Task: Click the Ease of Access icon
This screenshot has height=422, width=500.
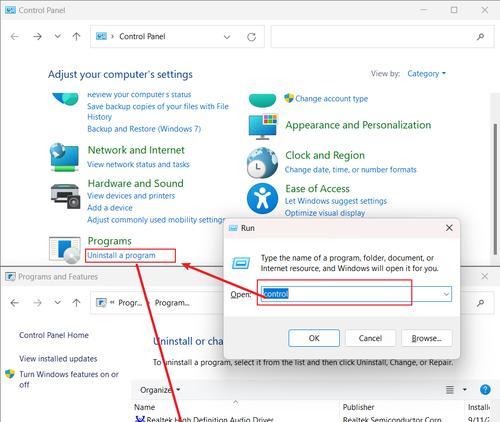Action: point(263,198)
